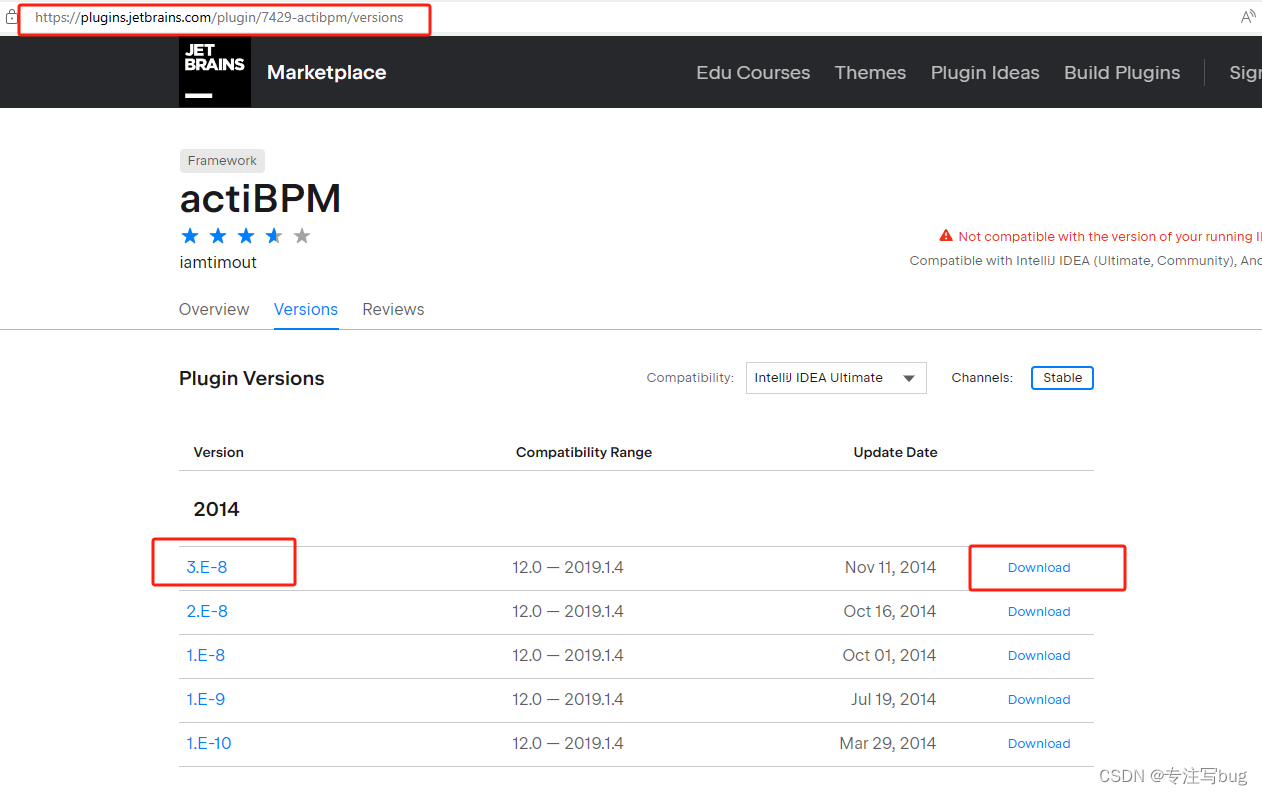Click the Framework tag
1262x795 pixels.
(x=222, y=160)
